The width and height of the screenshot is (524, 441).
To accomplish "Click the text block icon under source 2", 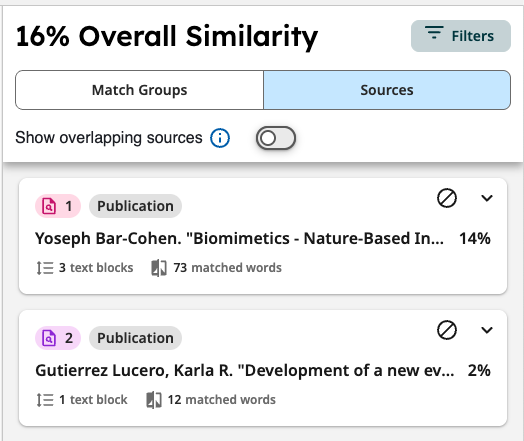I will [45, 400].
